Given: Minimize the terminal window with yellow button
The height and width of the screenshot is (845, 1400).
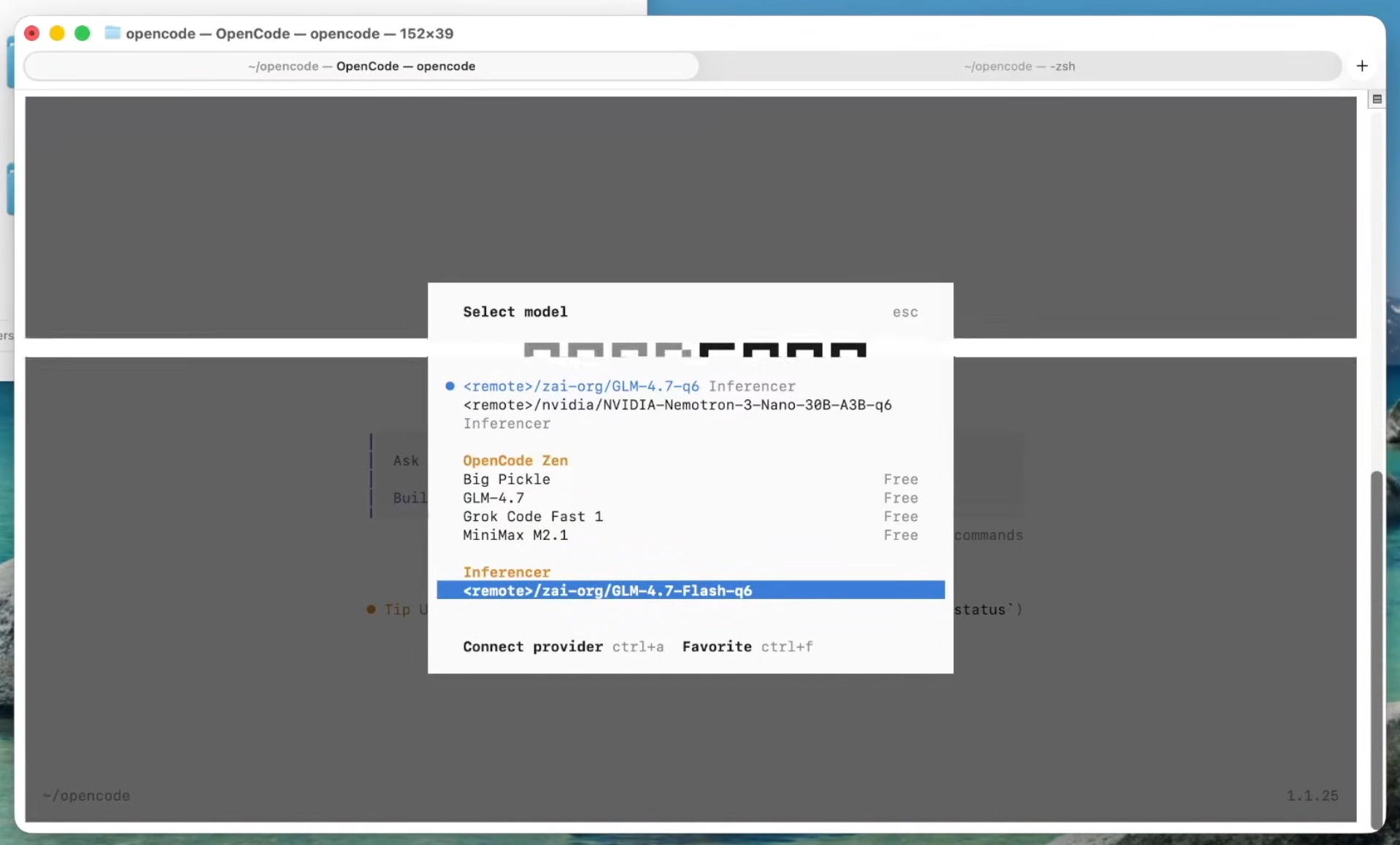Looking at the screenshot, I should pyautogui.click(x=57, y=33).
